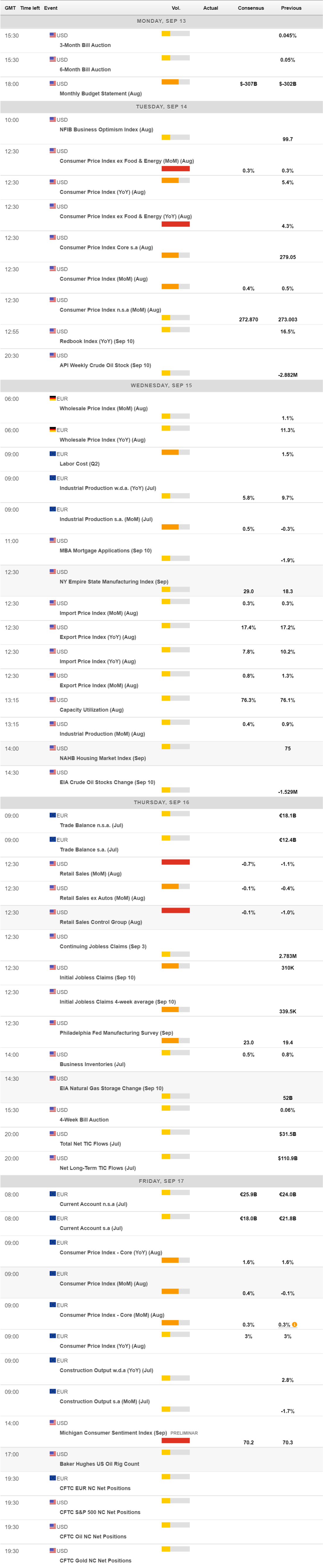This screenshot has height=1568, width=323.
Task: Click the EU flag for Labor Cost (Q2)
Action: tap(53, 454)
